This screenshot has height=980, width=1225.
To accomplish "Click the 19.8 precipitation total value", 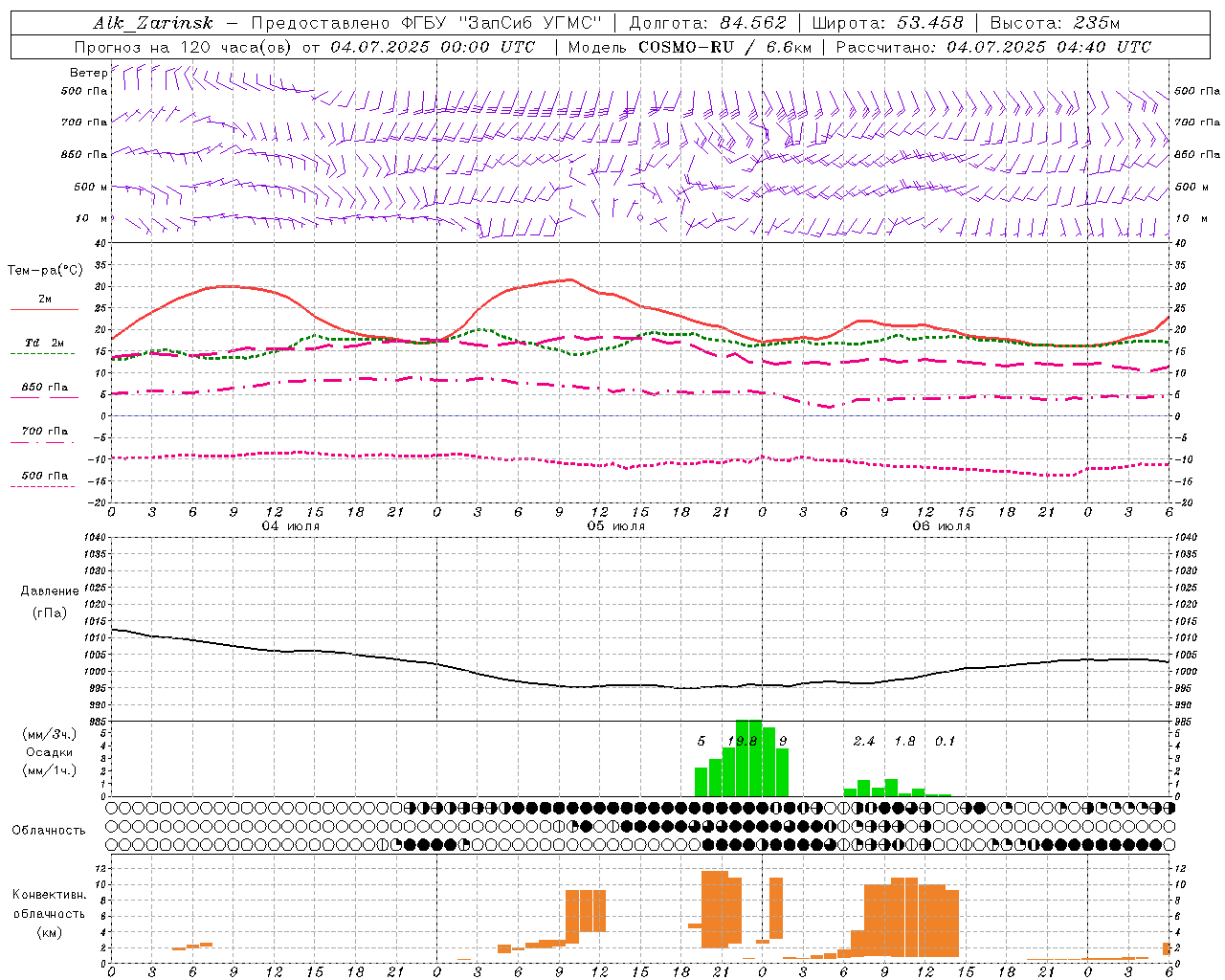I will [x=742, y=741].
